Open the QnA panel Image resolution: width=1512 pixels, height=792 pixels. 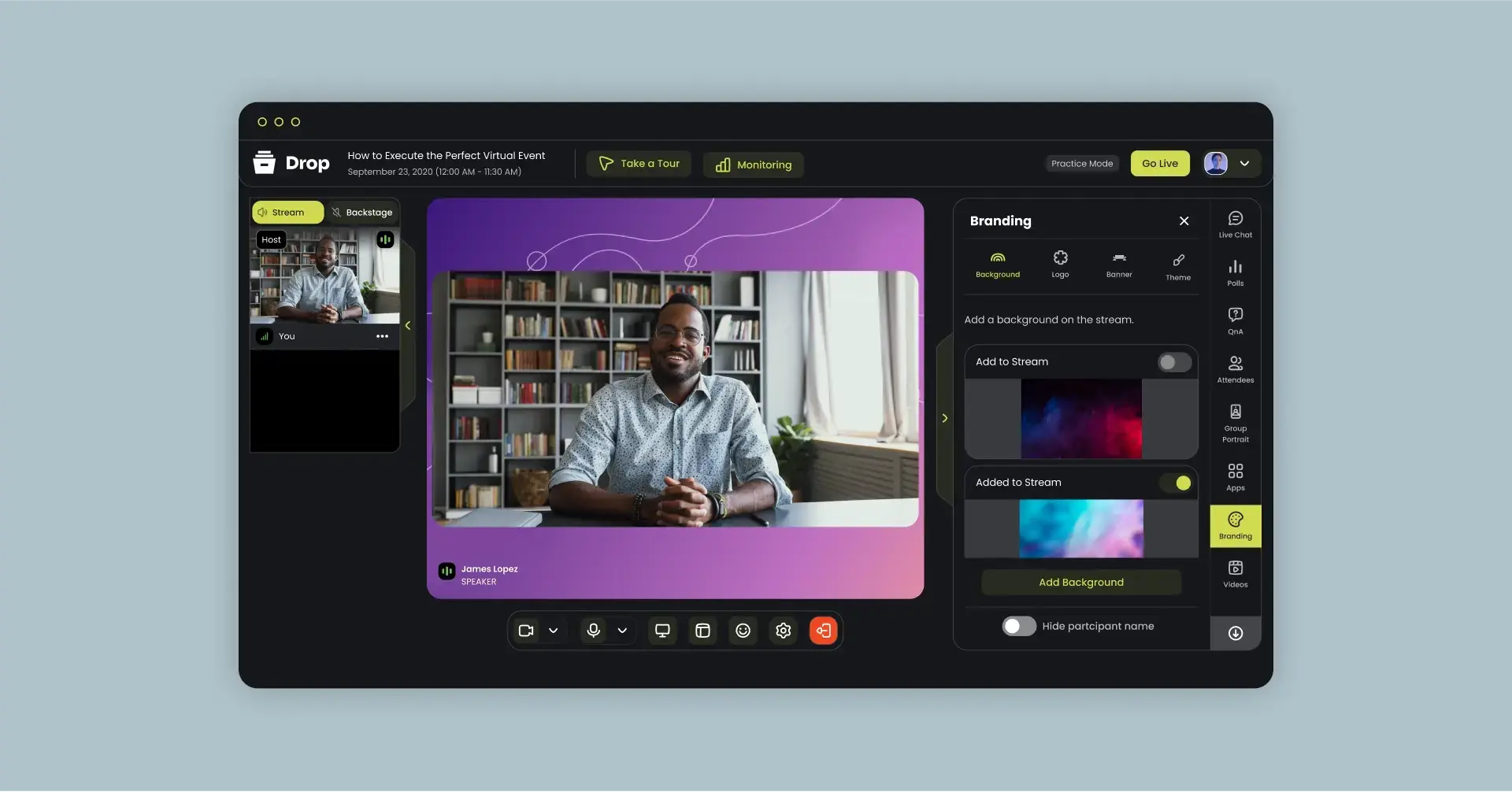[1235, 319]
